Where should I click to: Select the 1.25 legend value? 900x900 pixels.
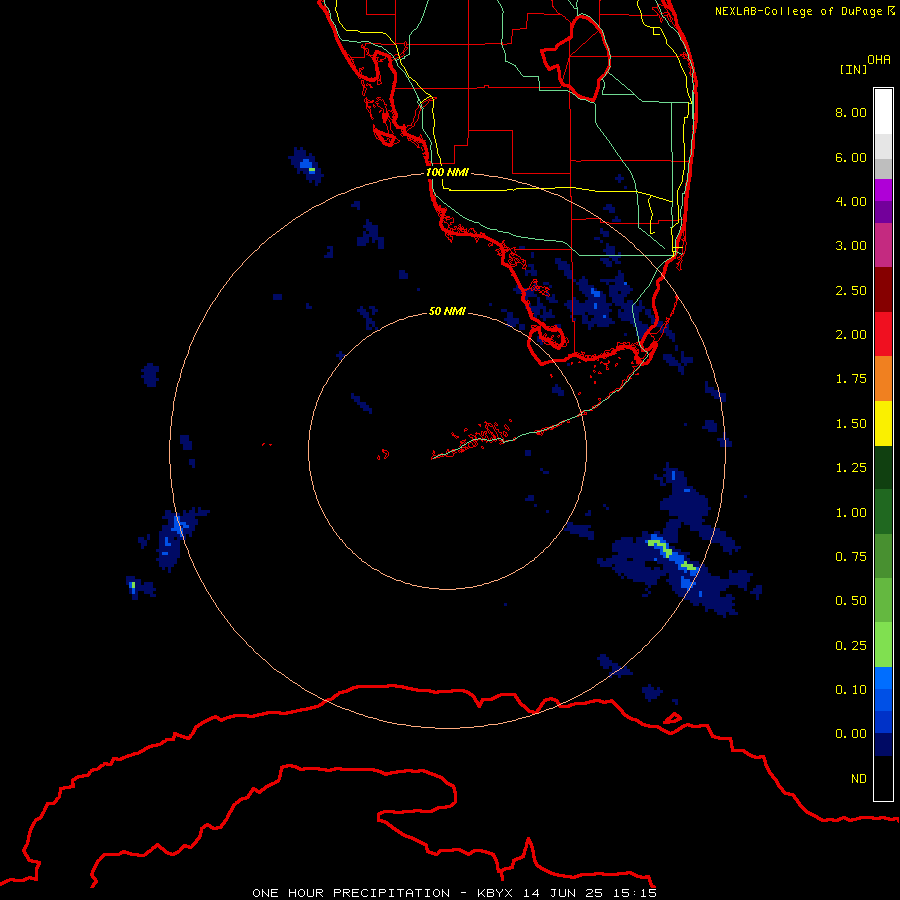click(851, 468)
